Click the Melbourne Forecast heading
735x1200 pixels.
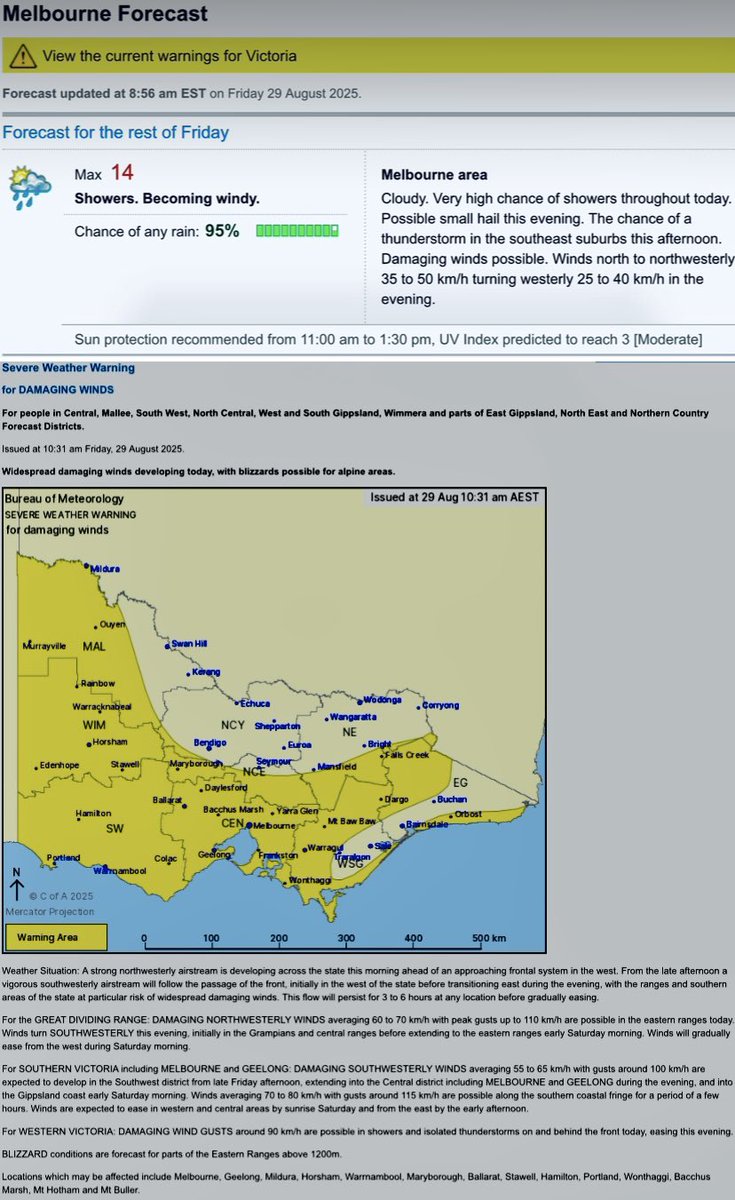click(x=106, y=14)
